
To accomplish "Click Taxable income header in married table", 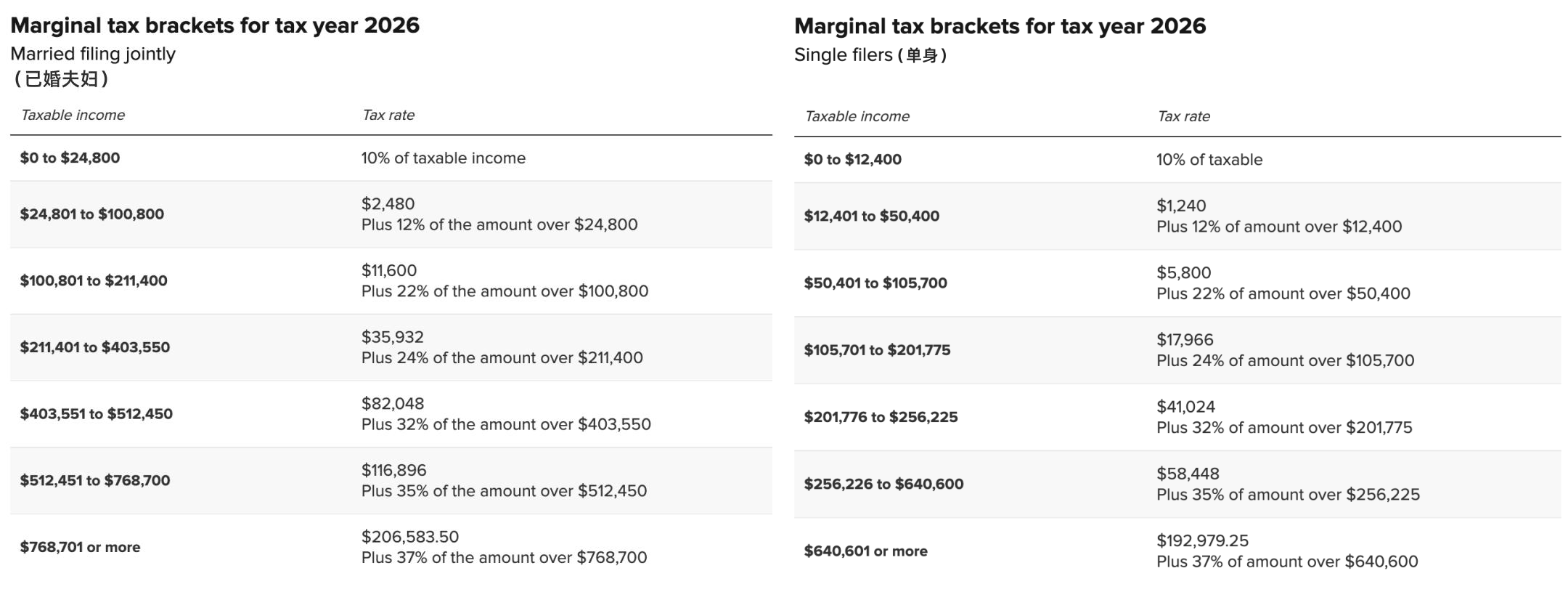I will [73, 115].
